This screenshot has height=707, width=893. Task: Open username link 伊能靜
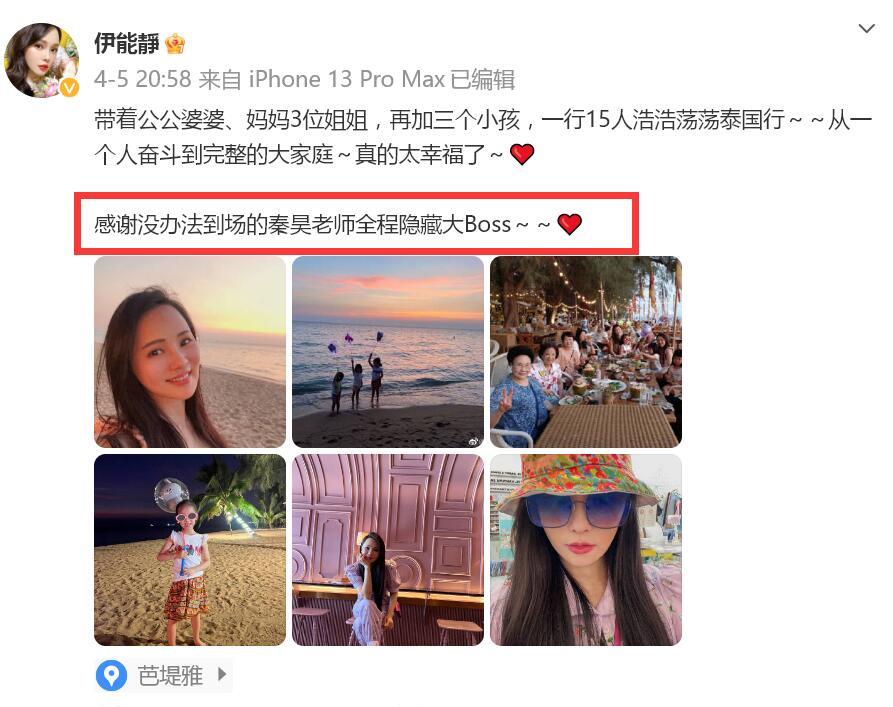[126, 43]
